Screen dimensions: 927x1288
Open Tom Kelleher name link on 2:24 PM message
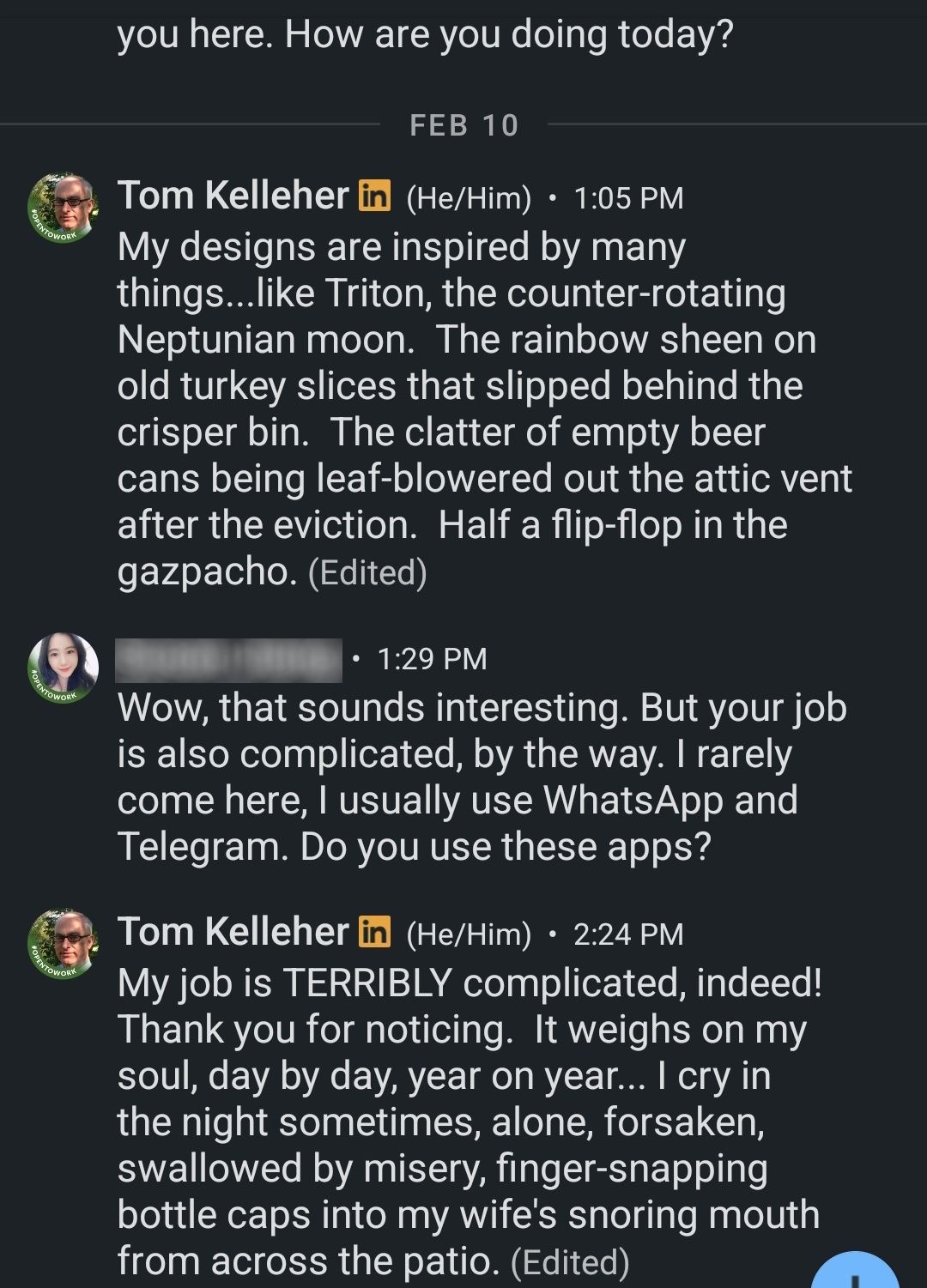pyautogui.click(x=233, y=932)
